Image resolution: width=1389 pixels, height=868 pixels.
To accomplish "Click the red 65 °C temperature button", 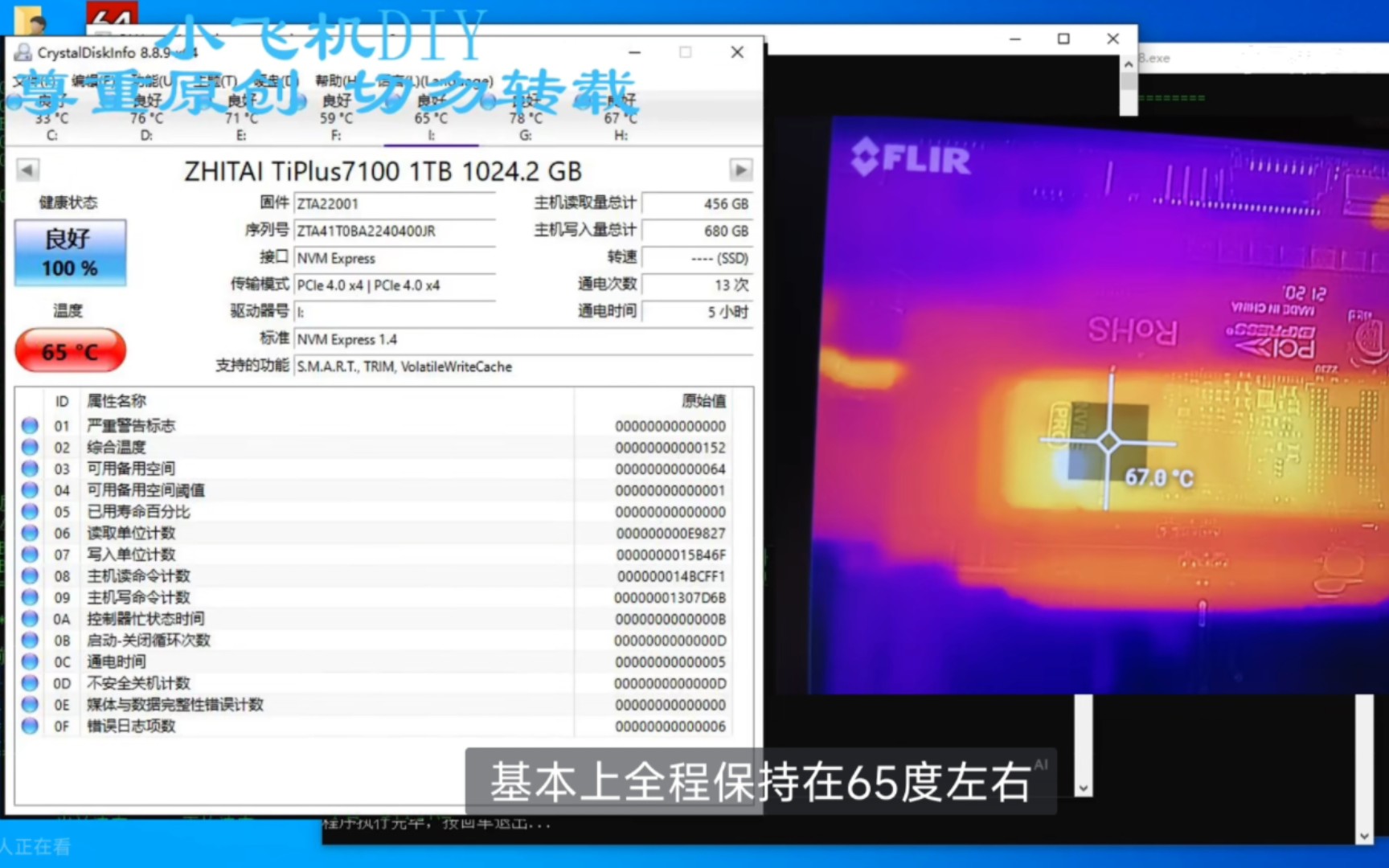I will coord(71,351).
